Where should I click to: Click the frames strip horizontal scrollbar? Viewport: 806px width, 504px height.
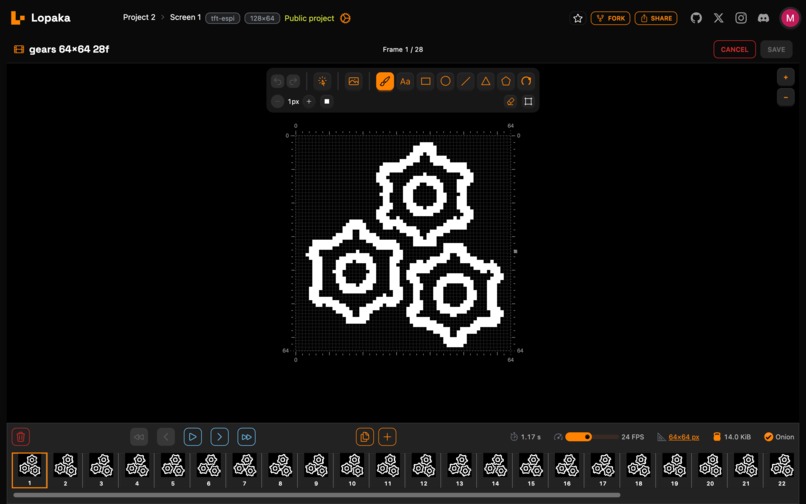pos(317,495)
